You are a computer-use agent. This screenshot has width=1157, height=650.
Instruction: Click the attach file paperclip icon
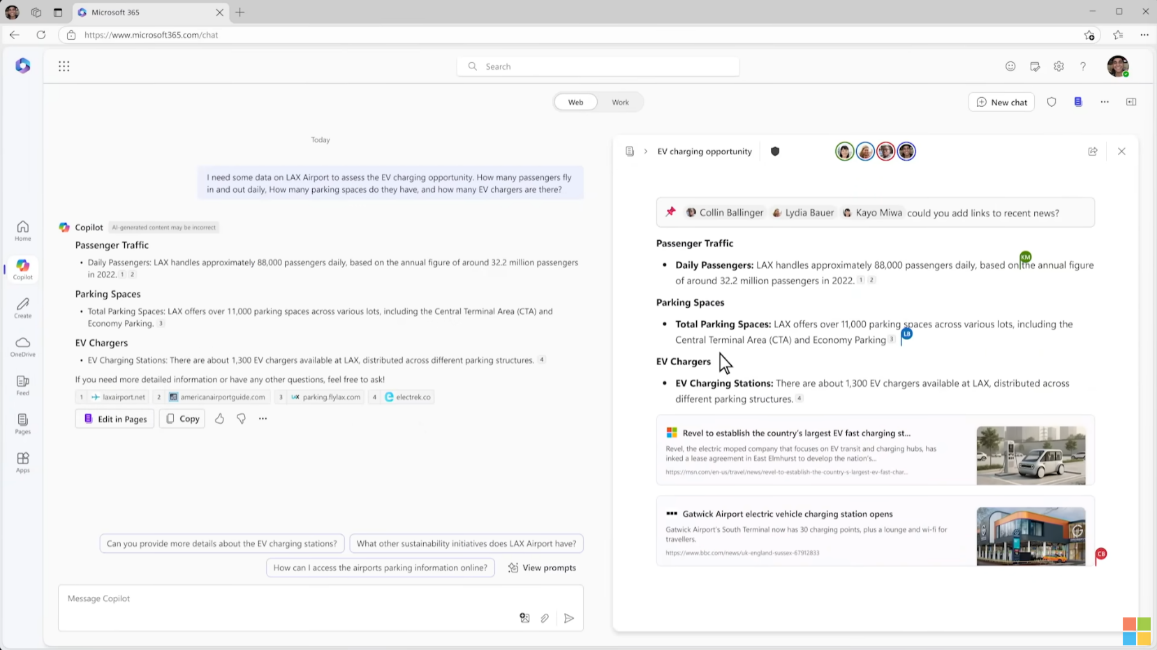click(x=545, y=618)
